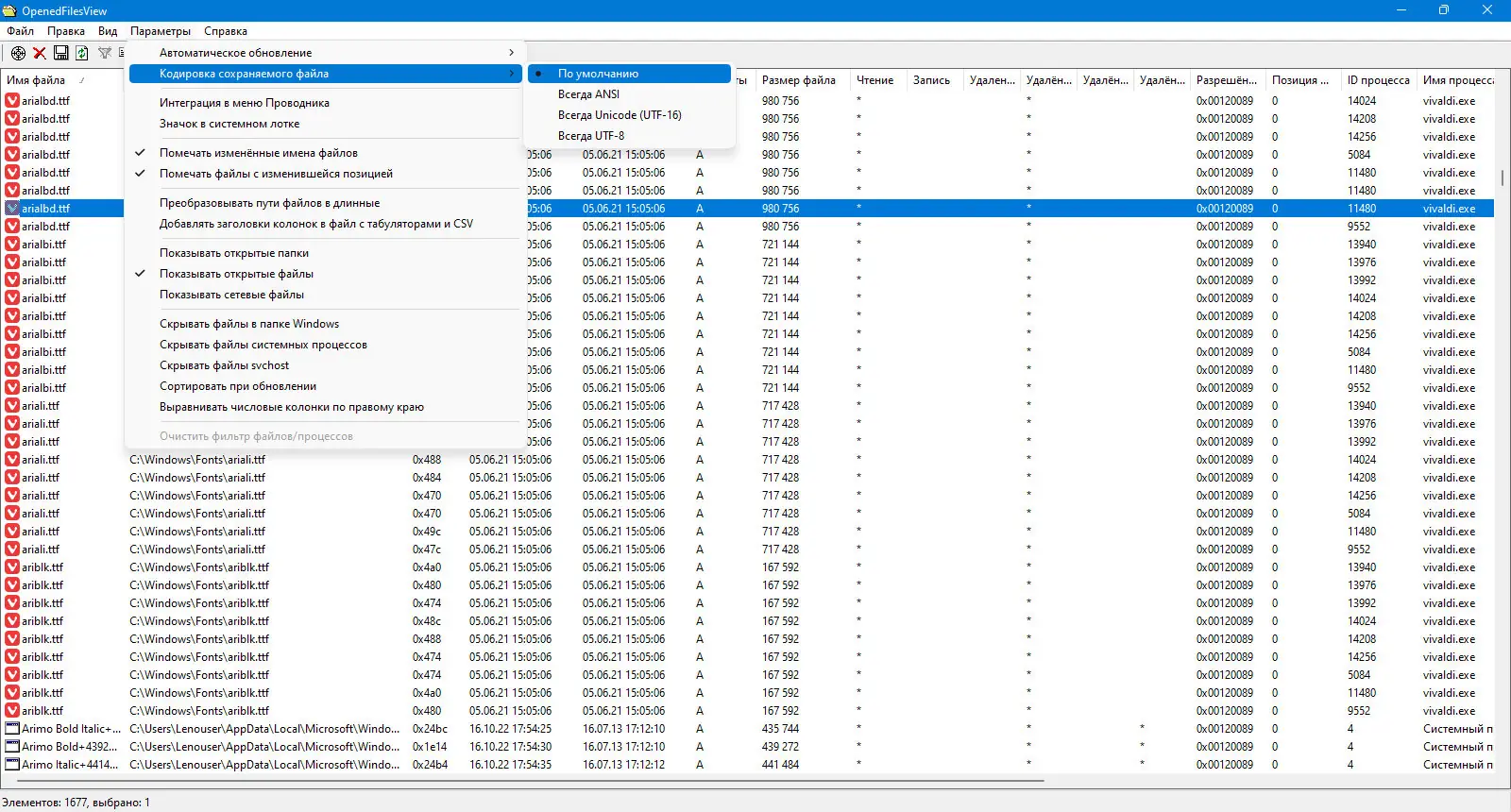This screenshot has height=812, width=1511.
Task: Click the file icon beside Arimo Bold Italic
Action: [x=12, y=729]
